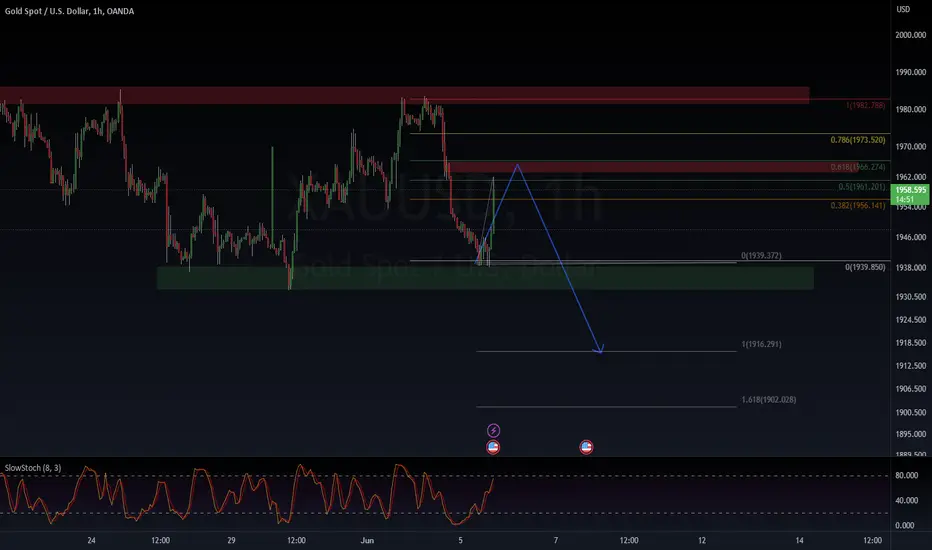Click the Gold Spot / U.S. Dollar chart title
932x550 pixels.
[x=70, y=11]
